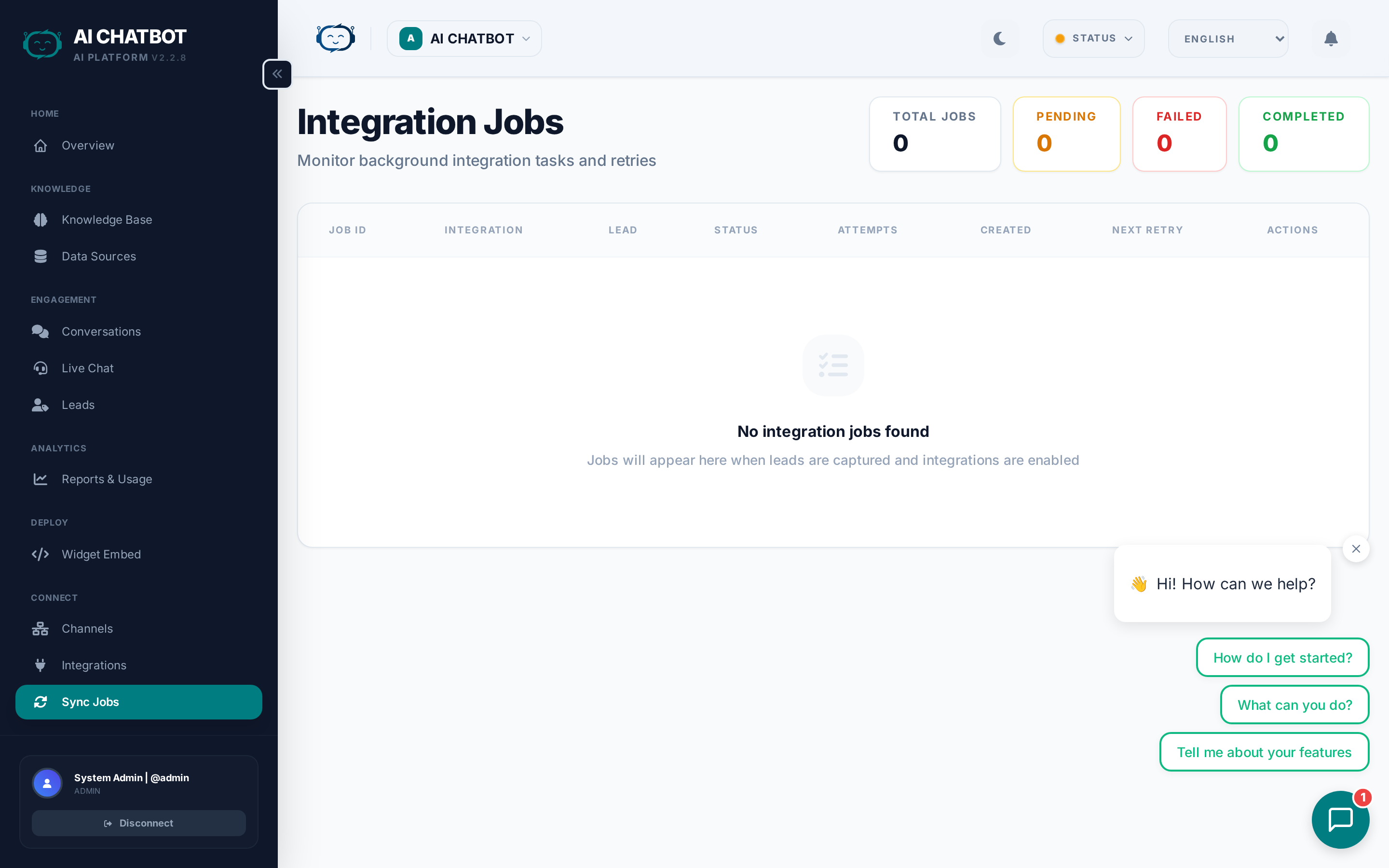1389x868 pixels.
Task: Open the Widget Embed code page
Action: pyautogui.click(x=101, y=554)
